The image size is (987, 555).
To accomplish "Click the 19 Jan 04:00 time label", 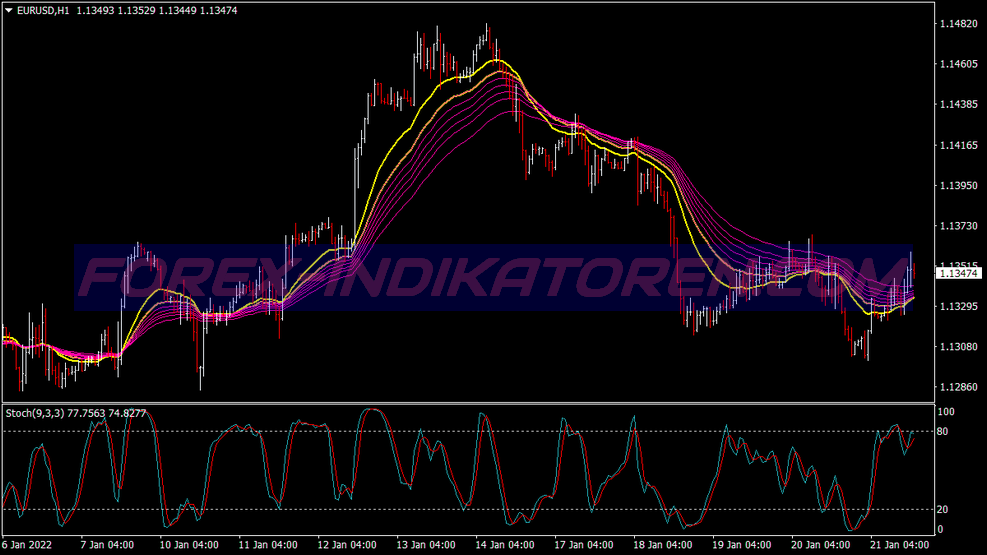I will pyautogui.click(x=742, y=545).
